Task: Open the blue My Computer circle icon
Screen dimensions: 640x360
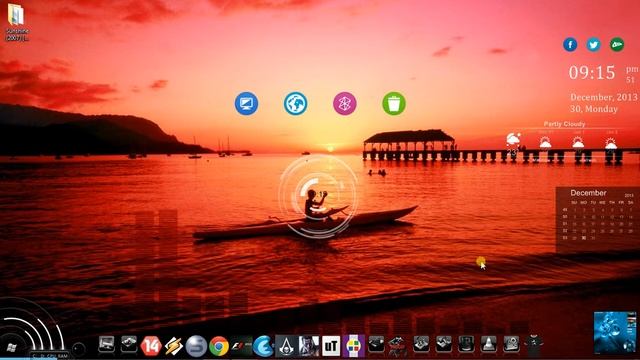Action: [x=246, y=103]
